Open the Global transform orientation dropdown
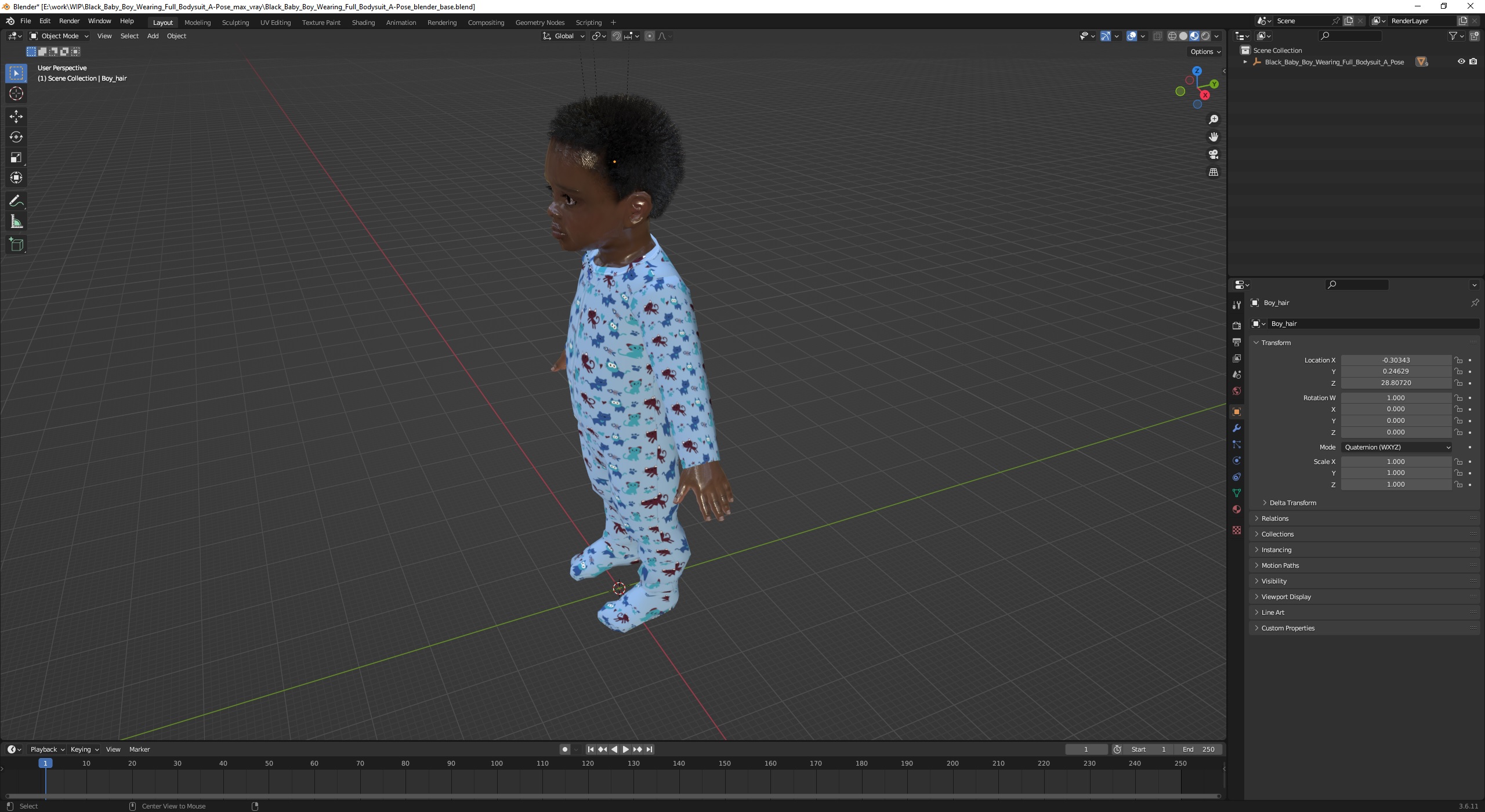The width and height of the screenshot is (1485, 812). point(564,36)
